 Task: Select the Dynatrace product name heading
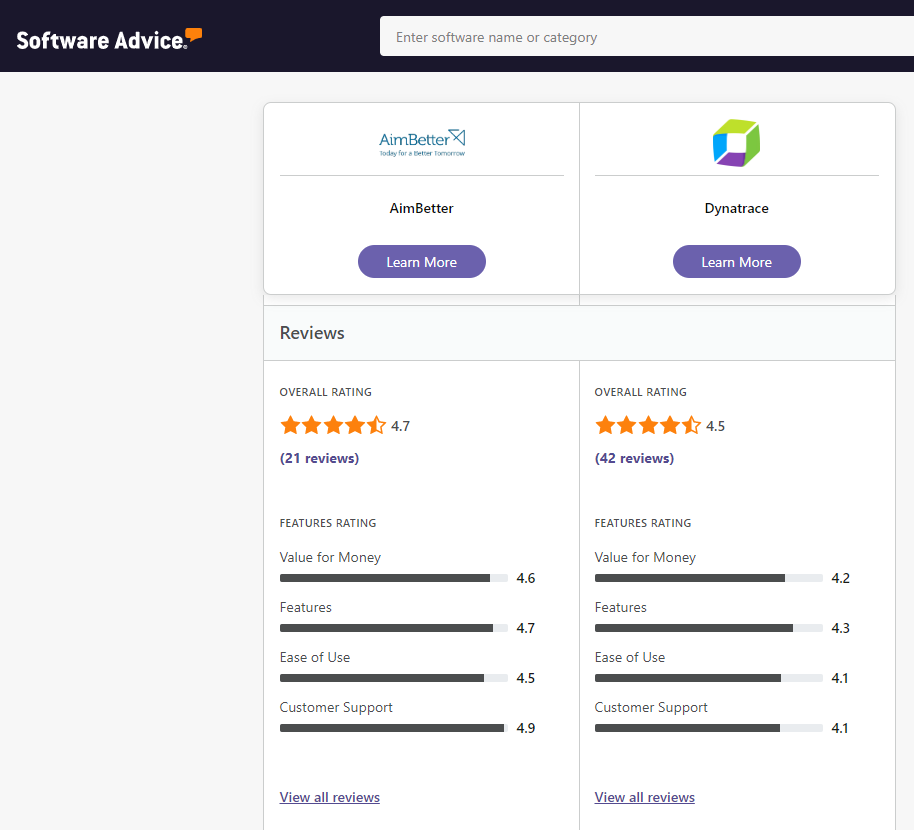(x=736, y=208)
